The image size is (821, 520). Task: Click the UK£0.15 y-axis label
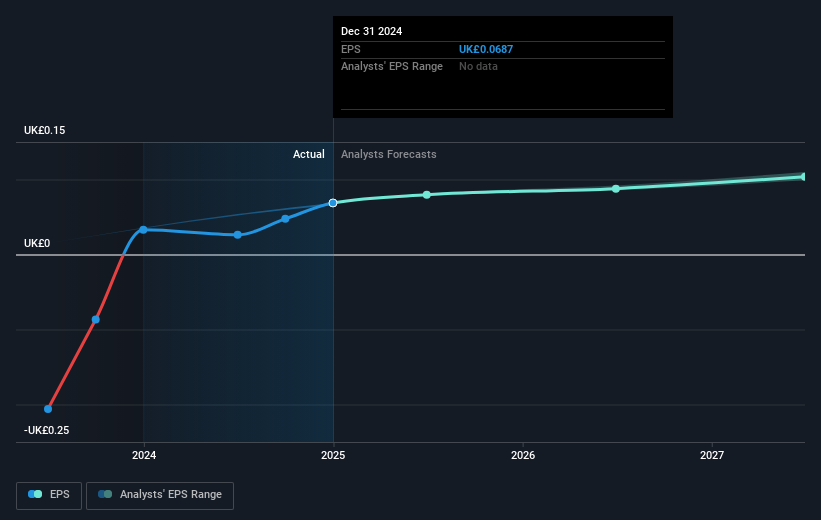click(x=45, y=130)
